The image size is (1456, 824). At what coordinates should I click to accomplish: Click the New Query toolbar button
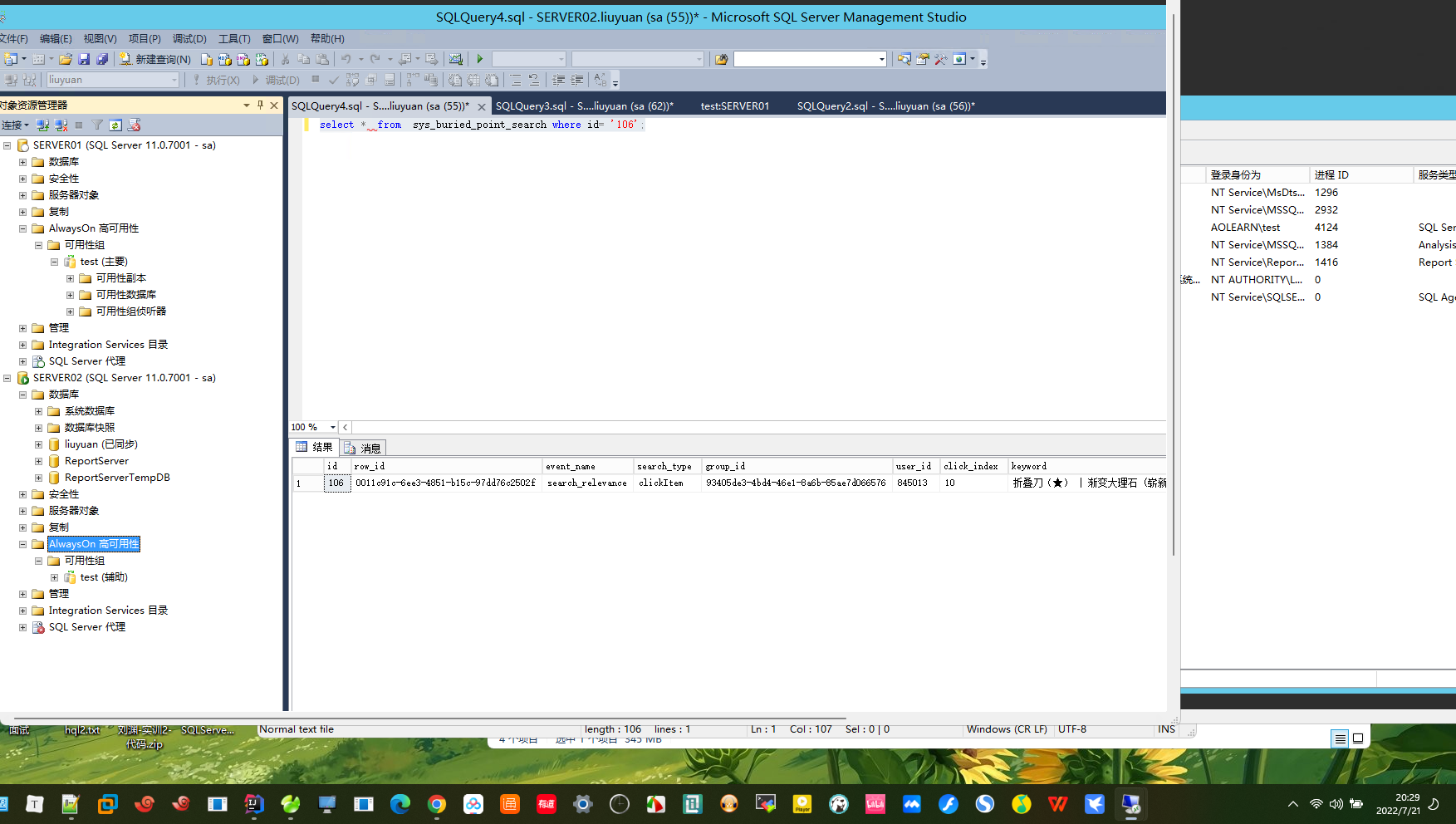(155, 59)
